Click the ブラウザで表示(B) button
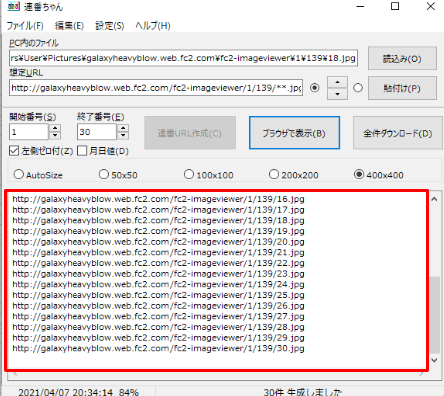This screenshot has width=444, height=396. 294,133
